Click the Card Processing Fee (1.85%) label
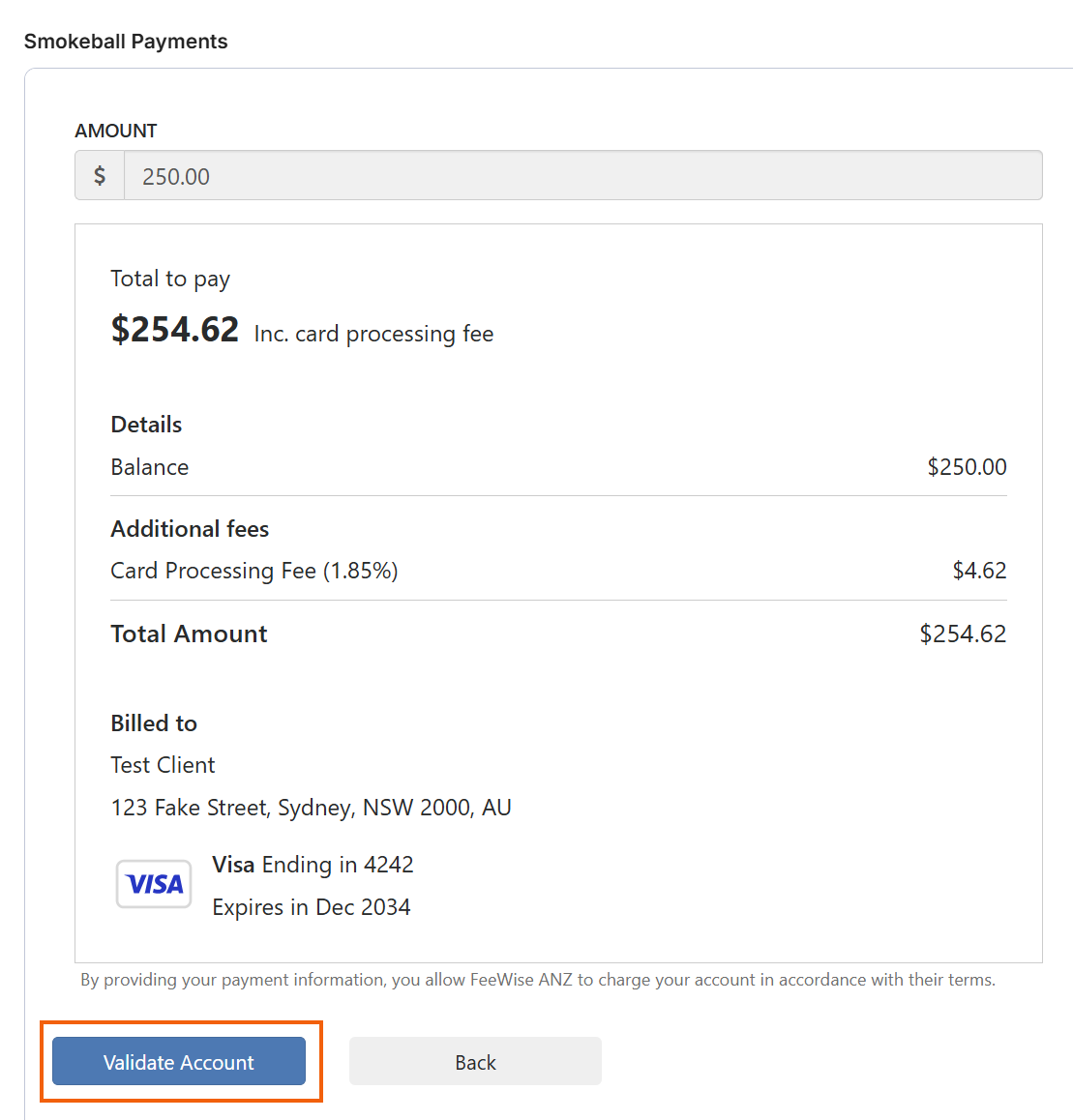The height and width of the screenshot is (1120, 1073). pos(254,571)
